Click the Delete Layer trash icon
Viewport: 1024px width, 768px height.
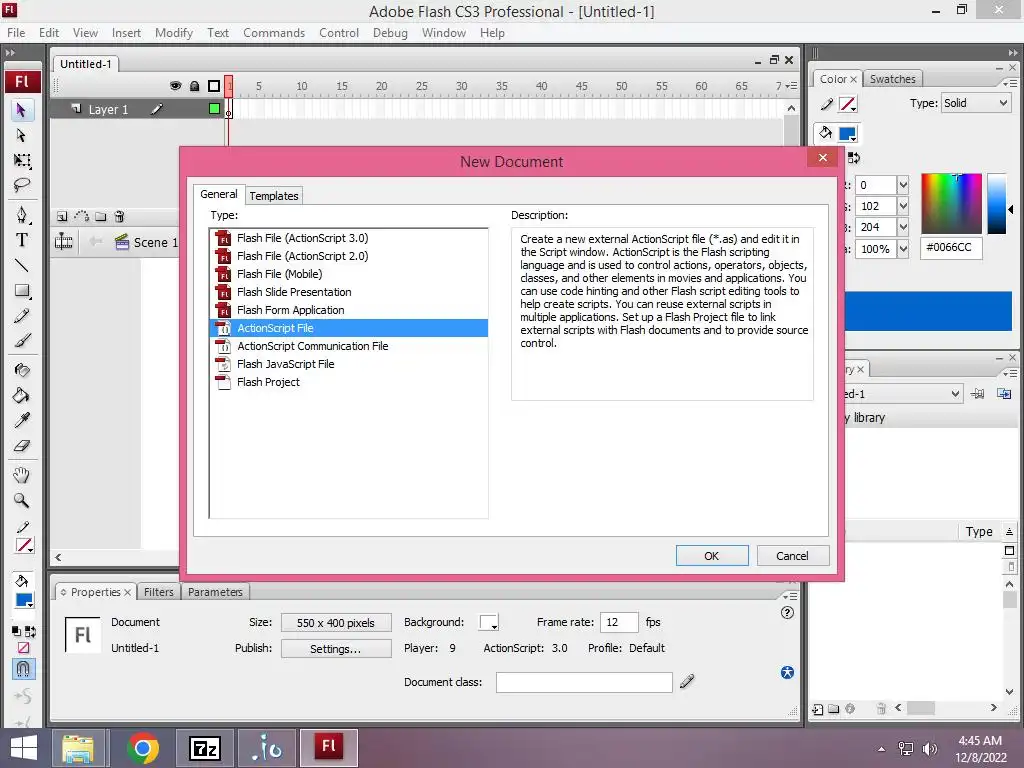119,216
